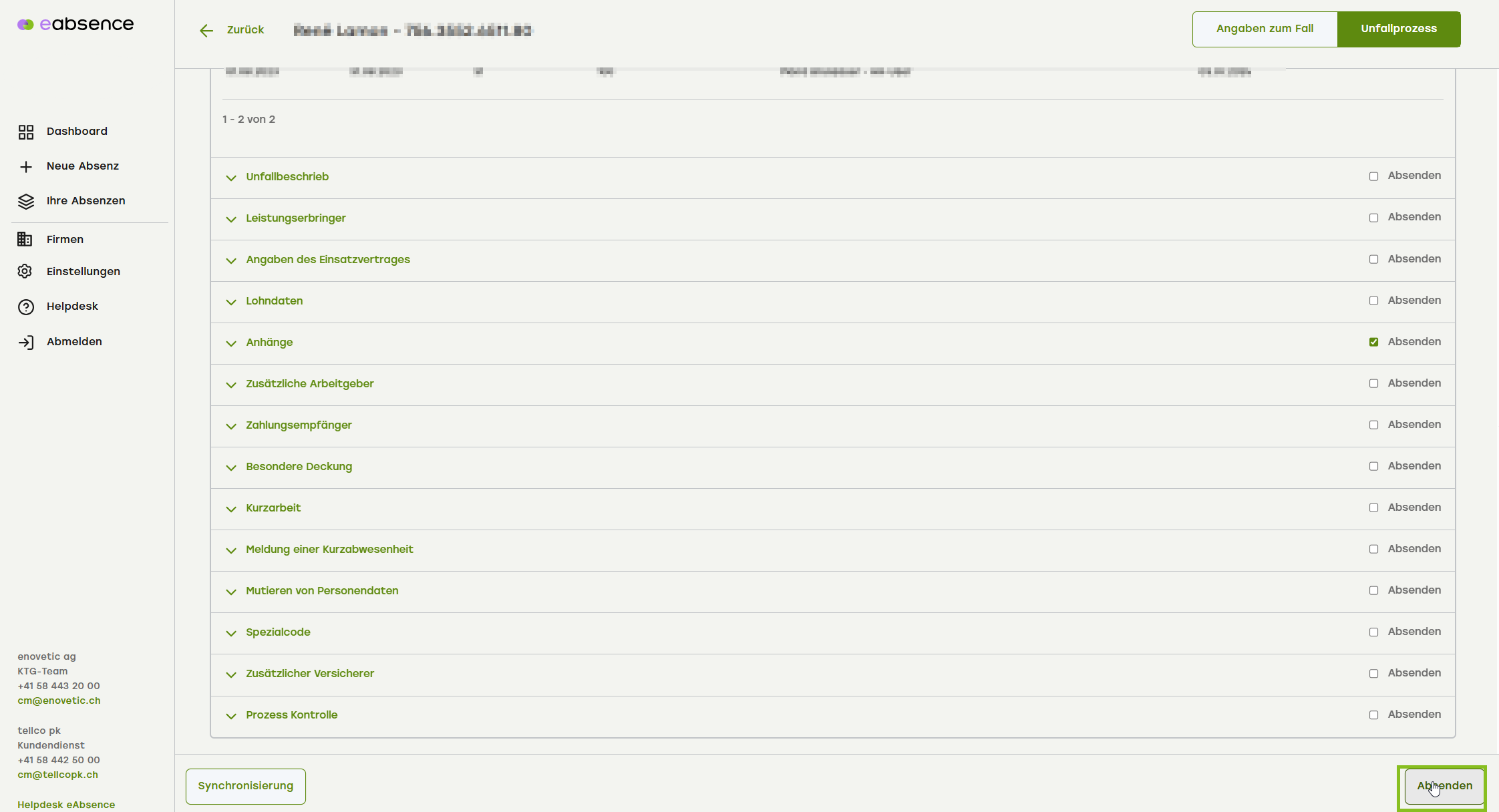Viewport: 1499px width, 812px height.
Task: Open Einstellungen gear icon
Action: pyautogui.click(x=25, y=271)
